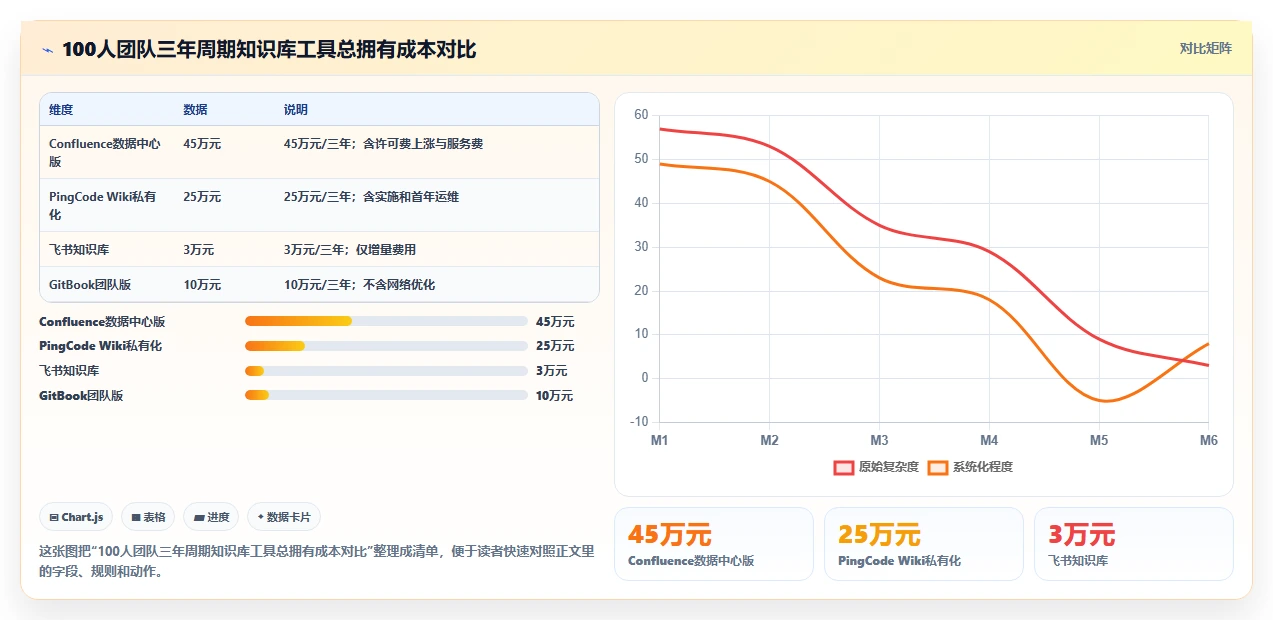Select table cell Confluence数据中心版
Image resolution: width=1273 pixels, height=620 pixels.
[x=105, y=152]
